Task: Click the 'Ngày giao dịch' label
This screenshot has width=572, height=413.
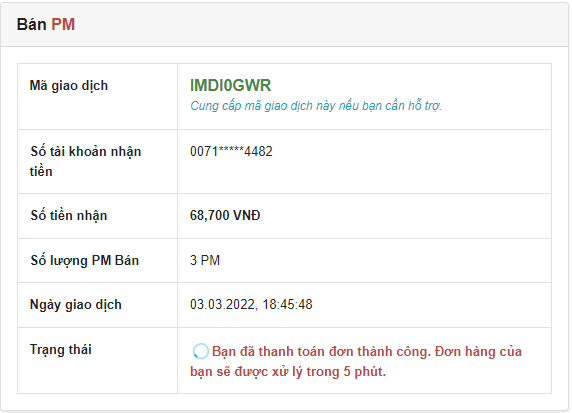Action: tap(76, 305)
